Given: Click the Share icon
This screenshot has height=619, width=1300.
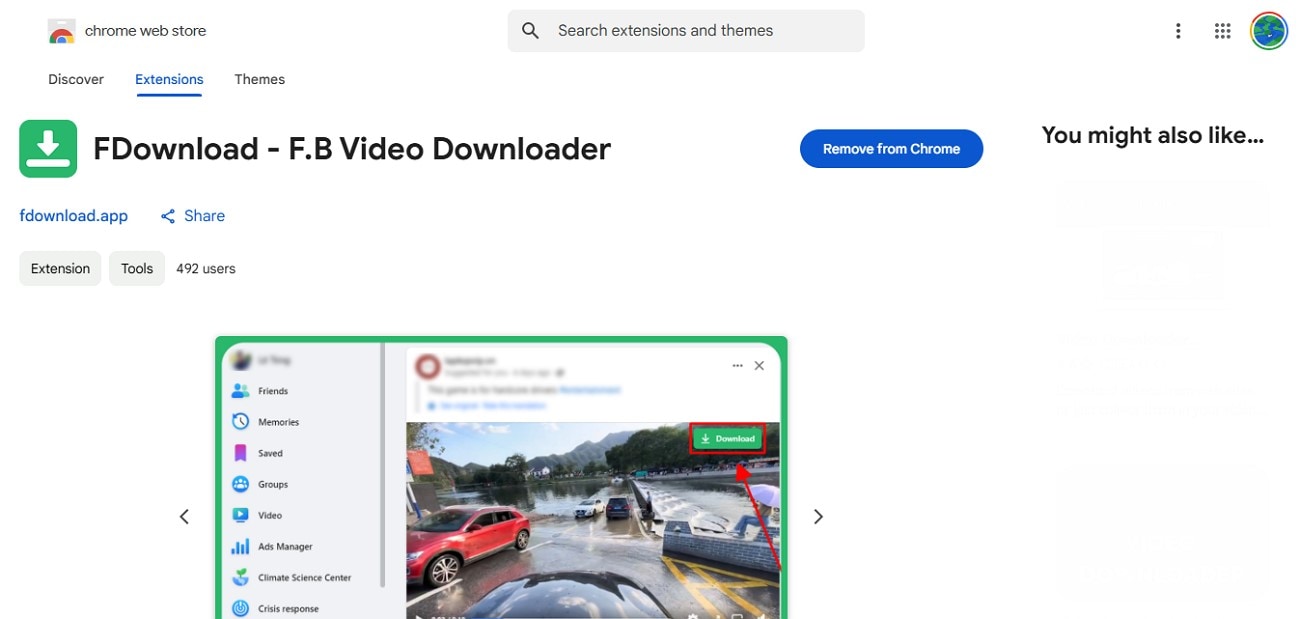Looking at the screenshot, I should [168, 216].
